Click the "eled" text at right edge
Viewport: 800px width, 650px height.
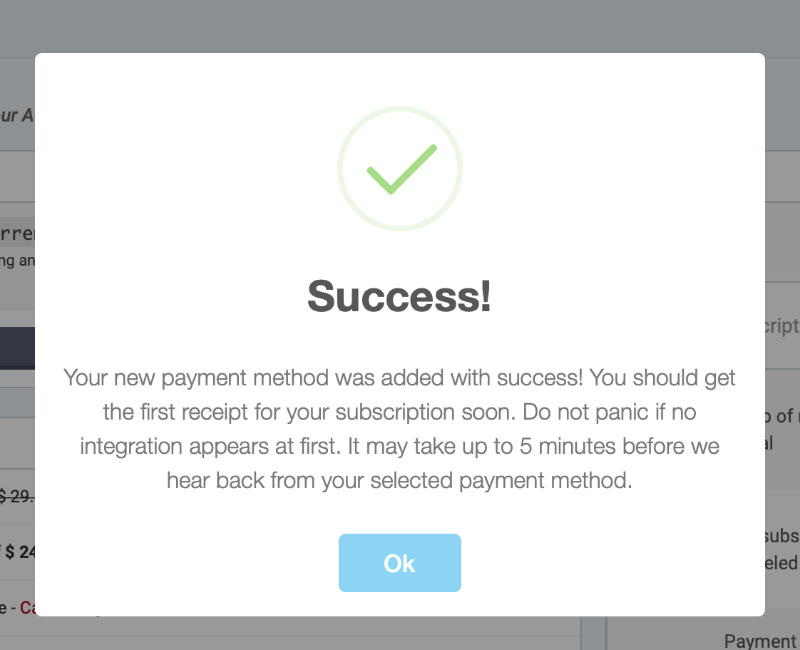pyautogui.click(x=782, y=563)
